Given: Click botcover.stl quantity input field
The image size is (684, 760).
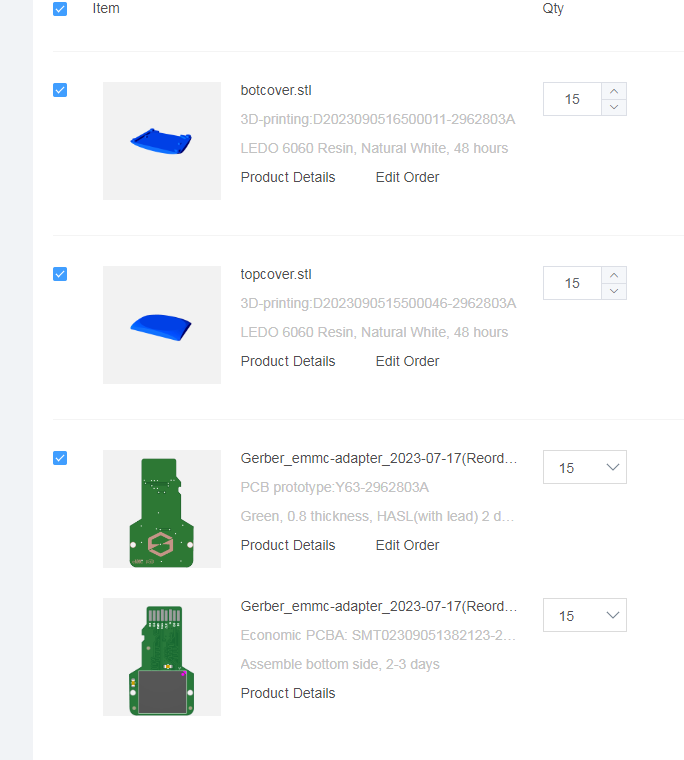Looking at the screenshot, I should tap(573, 99).
